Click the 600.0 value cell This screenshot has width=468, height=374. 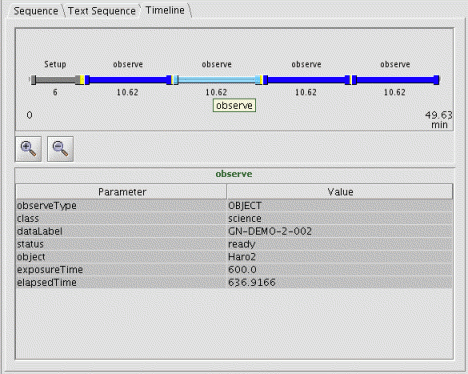click(340, 270)
